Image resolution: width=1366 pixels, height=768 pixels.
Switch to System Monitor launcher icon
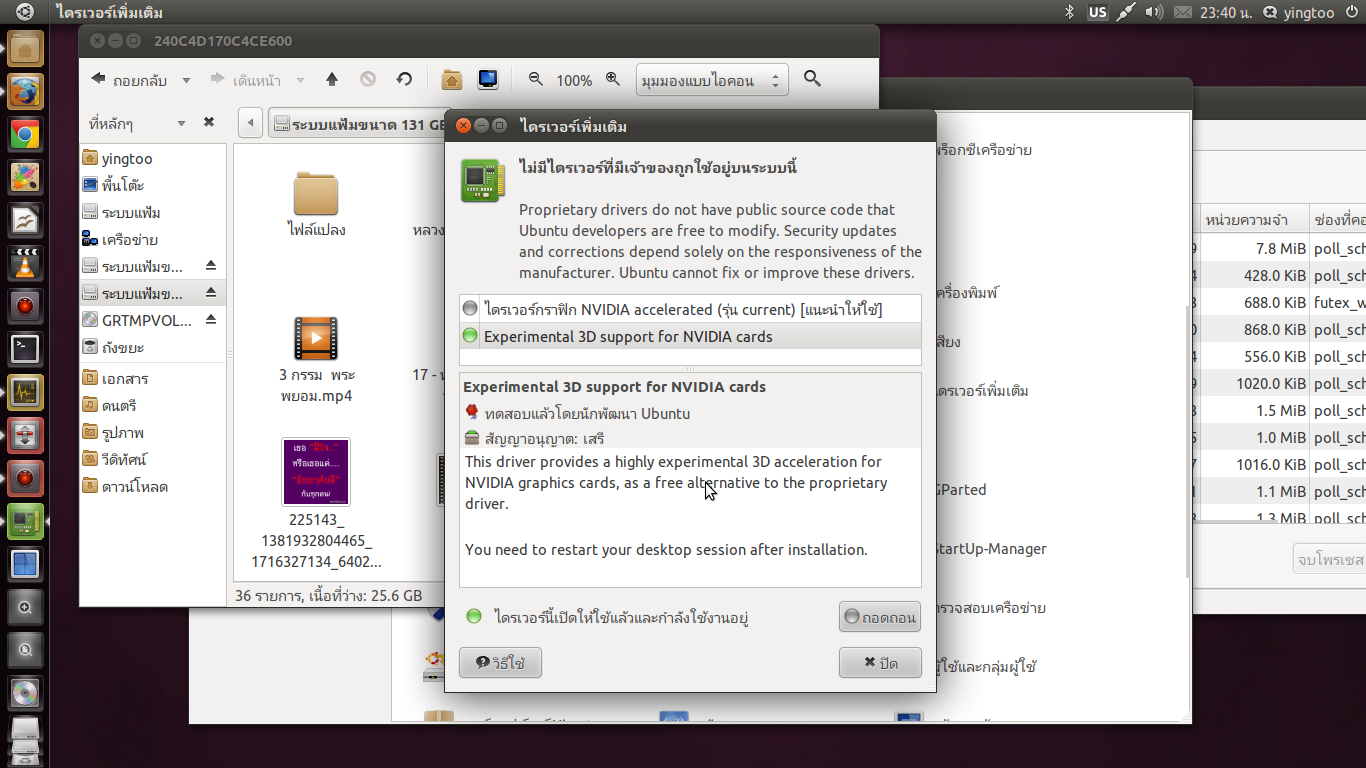(x=25, y=392)
